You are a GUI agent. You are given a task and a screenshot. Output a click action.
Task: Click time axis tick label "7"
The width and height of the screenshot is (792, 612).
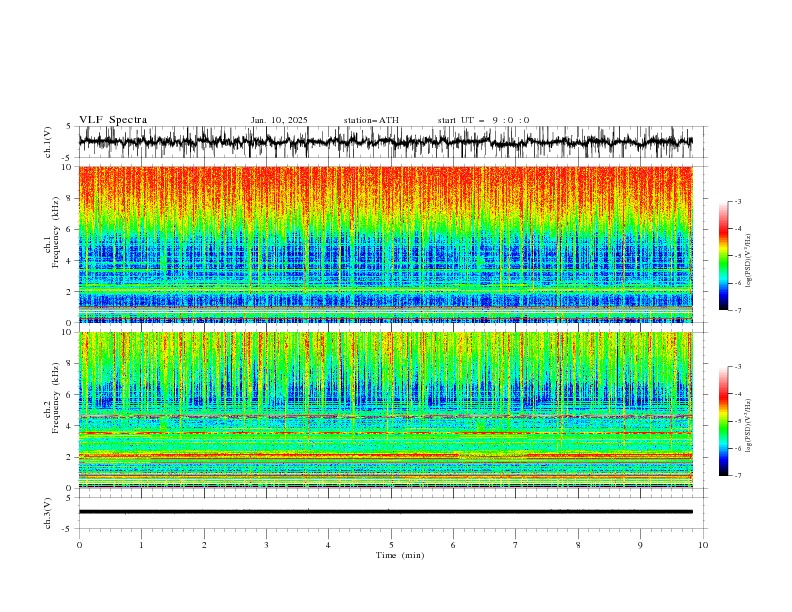(x=516, y=545)
